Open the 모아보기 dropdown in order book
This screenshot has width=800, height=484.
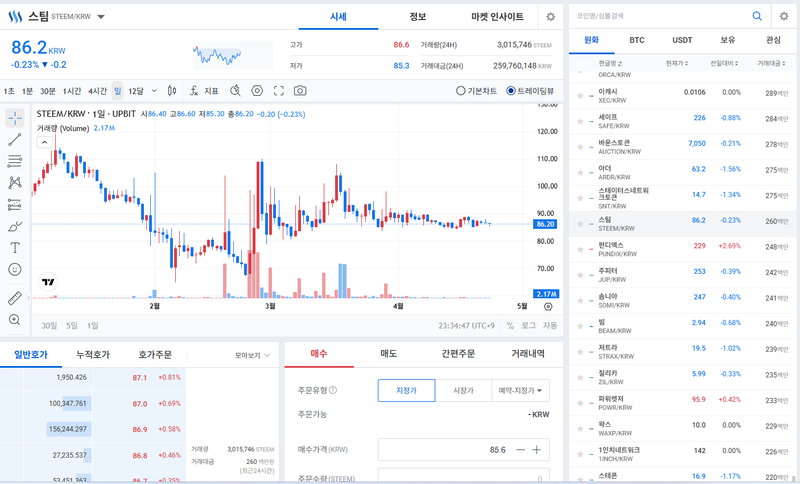click(252, 355)
